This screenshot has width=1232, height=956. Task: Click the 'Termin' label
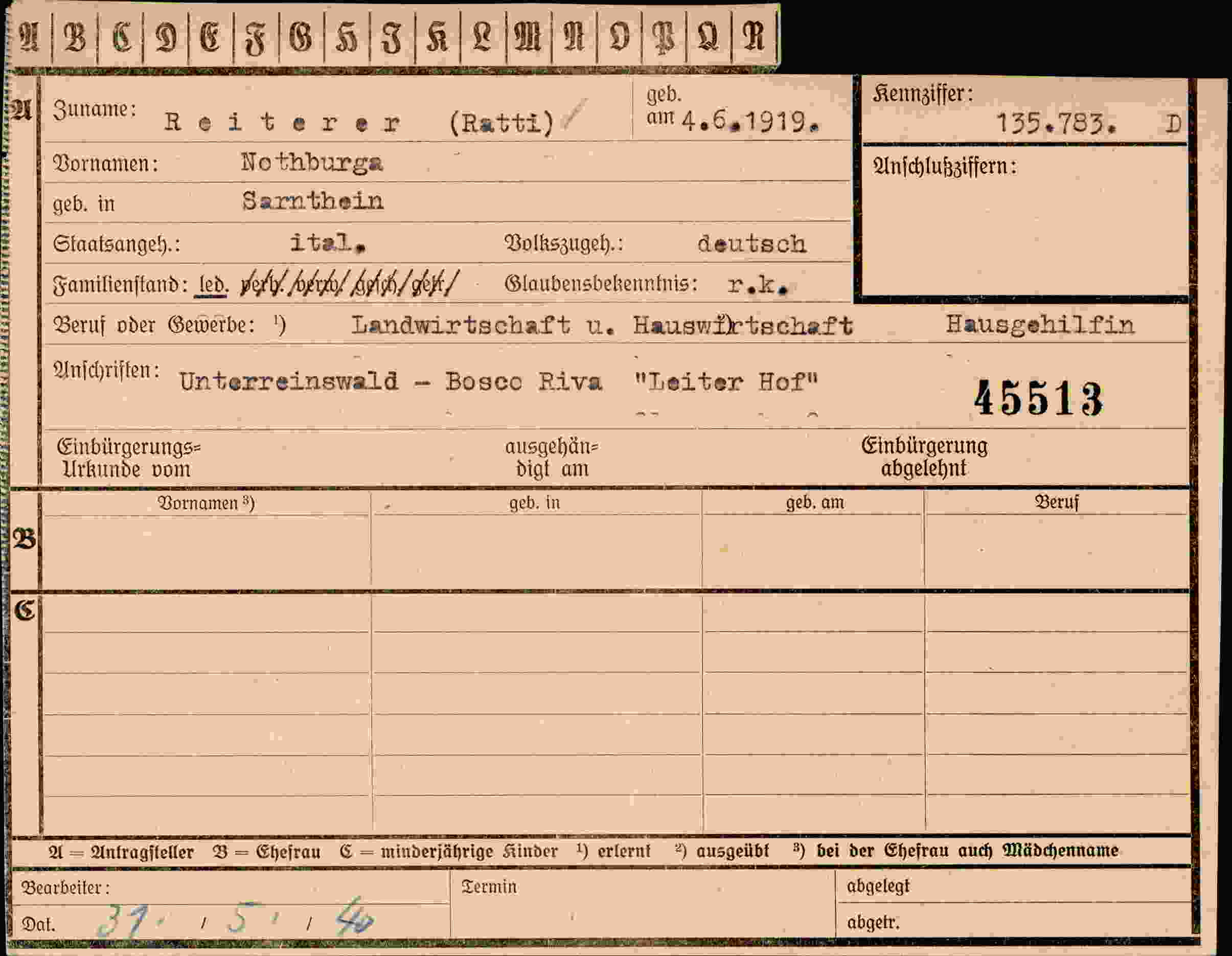pyautogui.click(x=489, y=887)
